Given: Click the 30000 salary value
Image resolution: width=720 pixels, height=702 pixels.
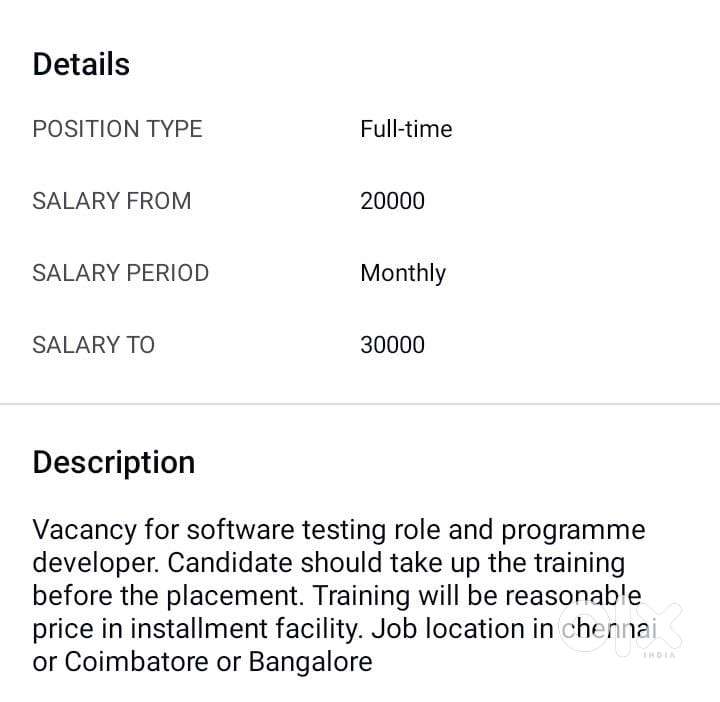Looking at the screenshot, I should (x=392, y=345).
